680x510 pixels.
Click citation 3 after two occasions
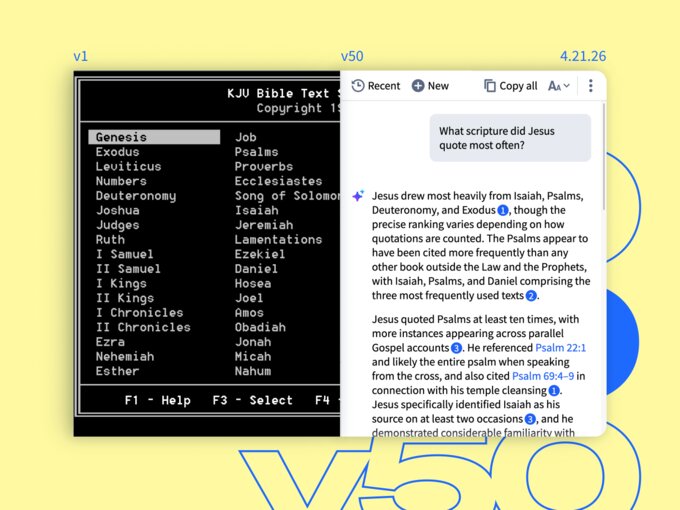531,419
